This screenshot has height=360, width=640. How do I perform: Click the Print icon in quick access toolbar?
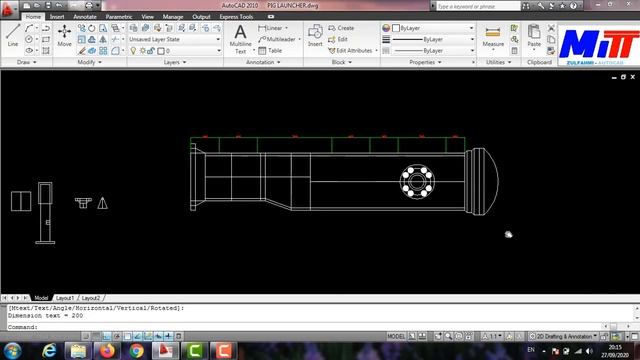(x=89, y=6)
